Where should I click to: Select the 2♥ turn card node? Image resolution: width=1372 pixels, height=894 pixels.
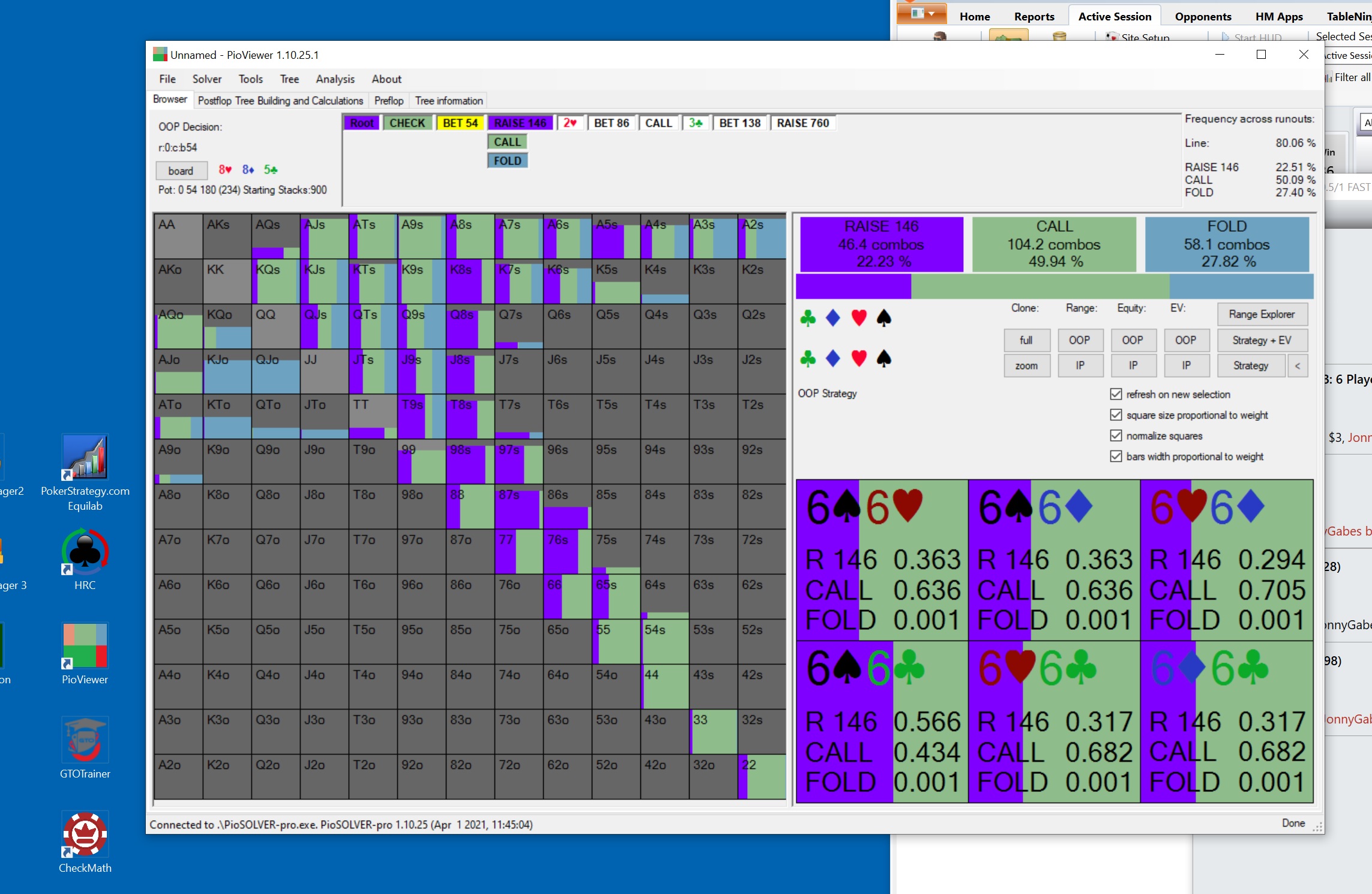[x=570, y=123]
